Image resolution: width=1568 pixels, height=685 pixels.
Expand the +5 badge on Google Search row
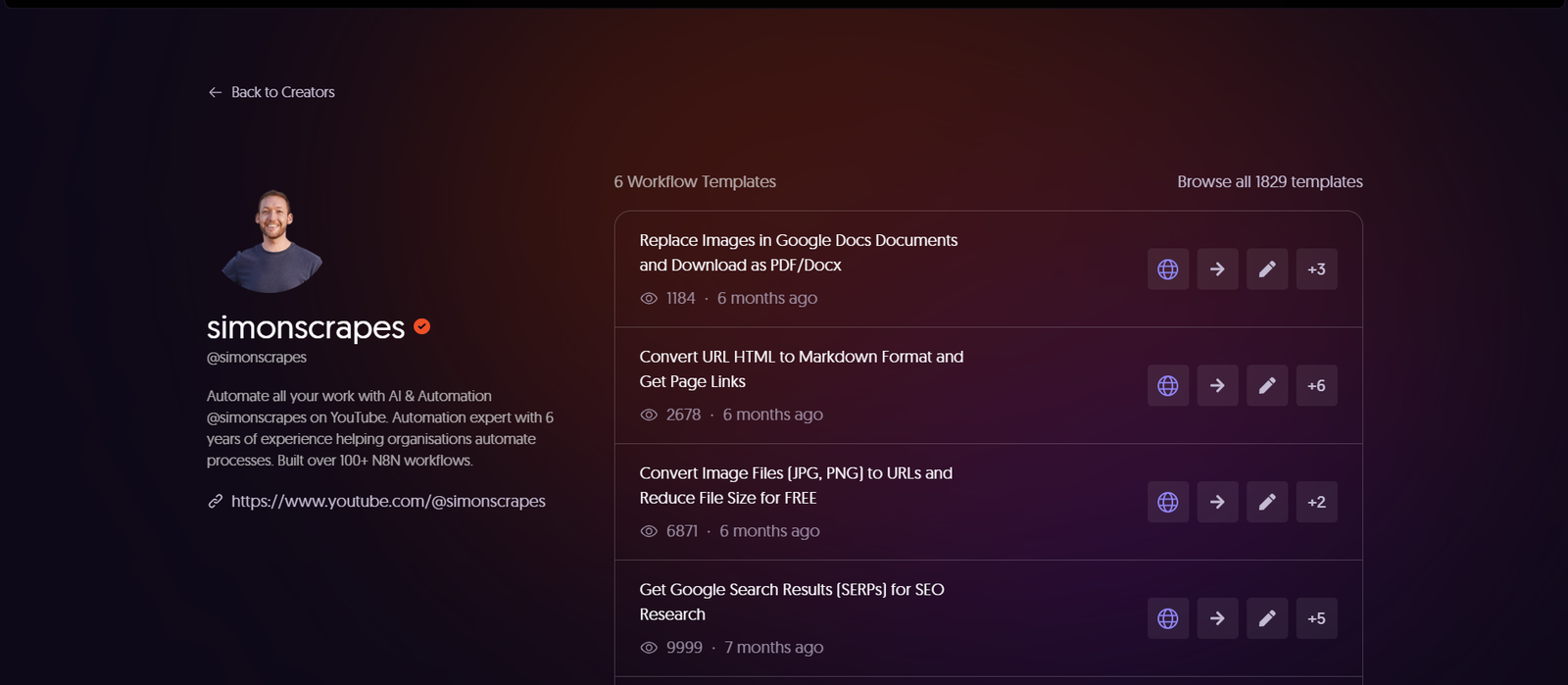[1316, 618]
